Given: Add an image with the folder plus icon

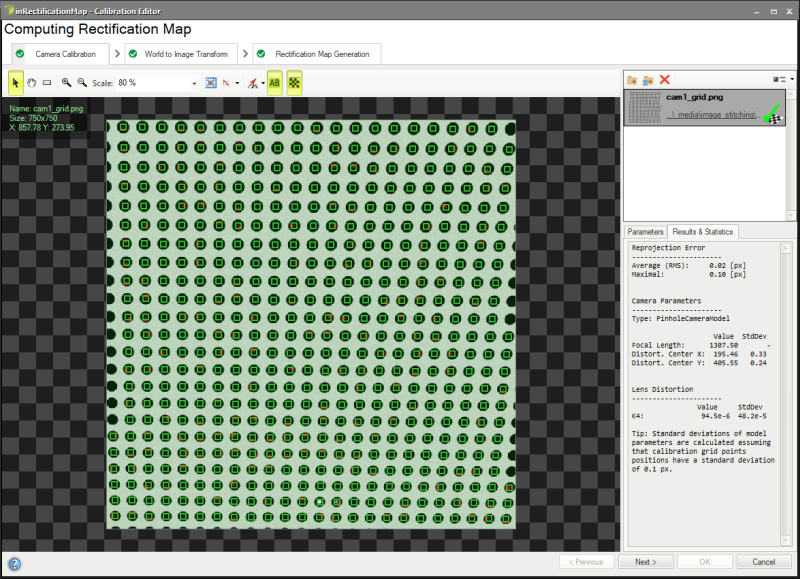Looking at the screenshot, I should 632,80.
